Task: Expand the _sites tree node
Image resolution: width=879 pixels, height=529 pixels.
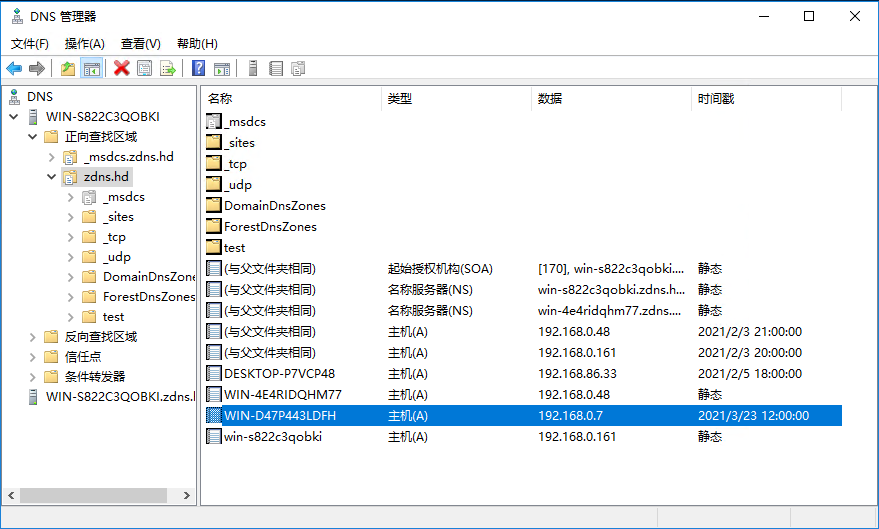Action: click(71, 217)
